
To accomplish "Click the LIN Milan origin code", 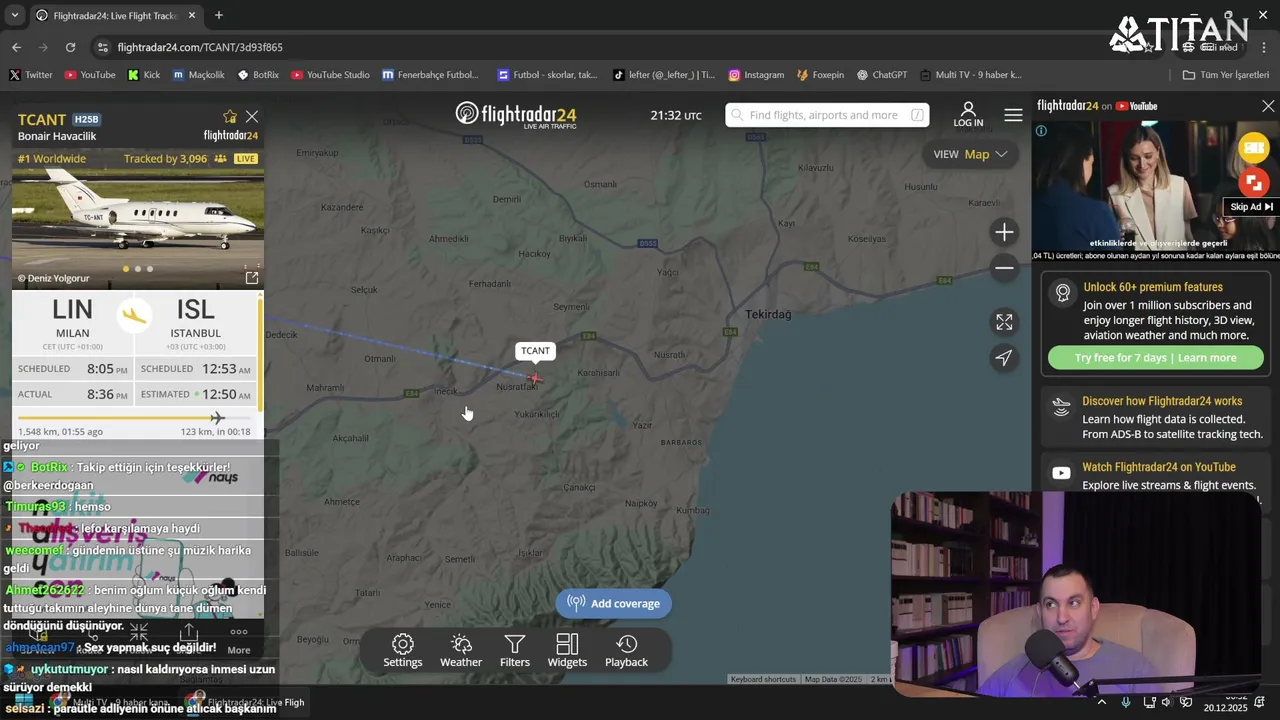I will 72,310.
